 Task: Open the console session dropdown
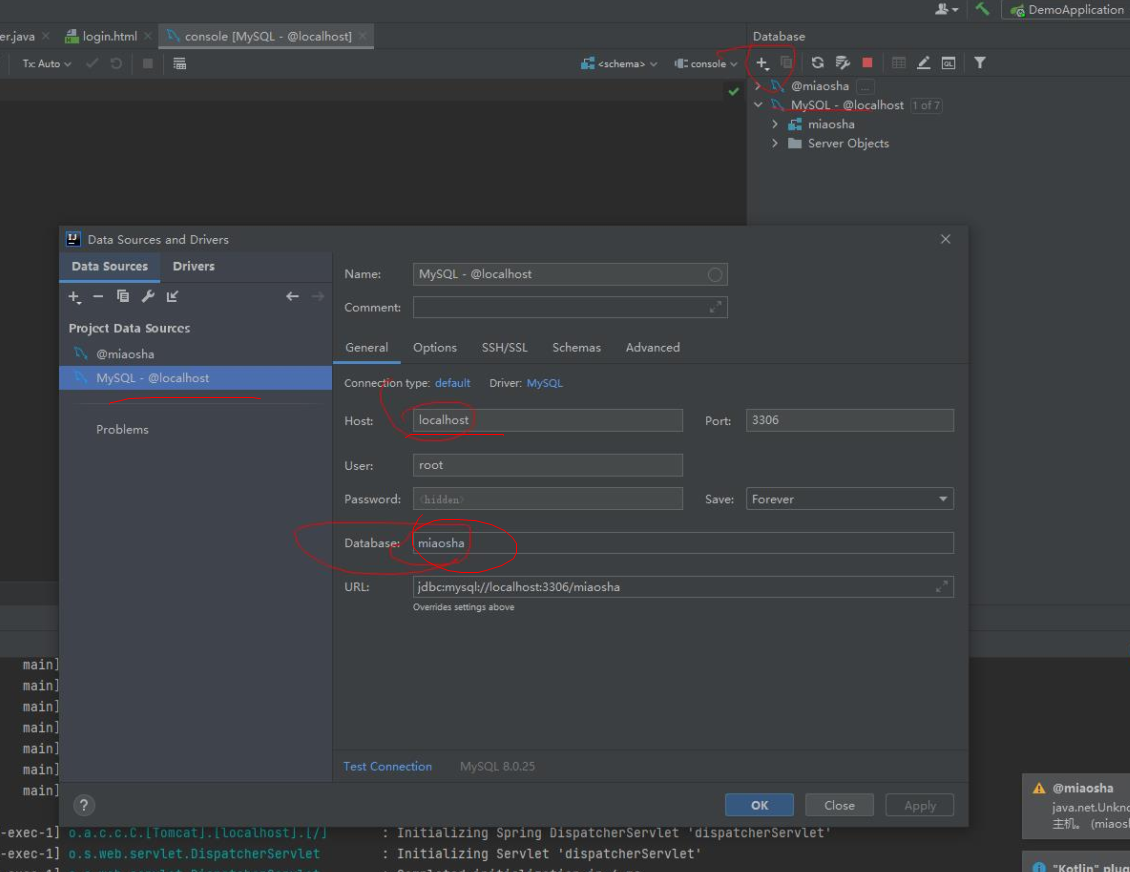[x=706, y=63]
